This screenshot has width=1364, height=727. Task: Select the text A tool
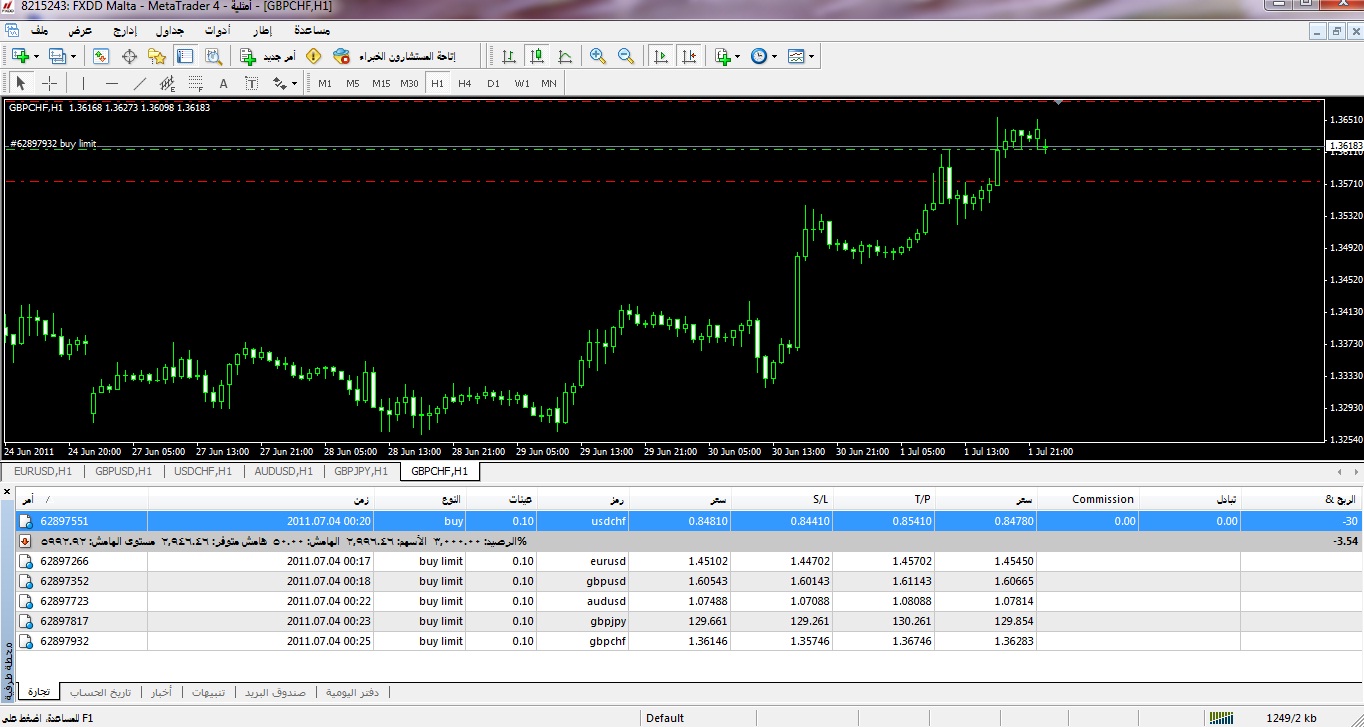point(224,83)
